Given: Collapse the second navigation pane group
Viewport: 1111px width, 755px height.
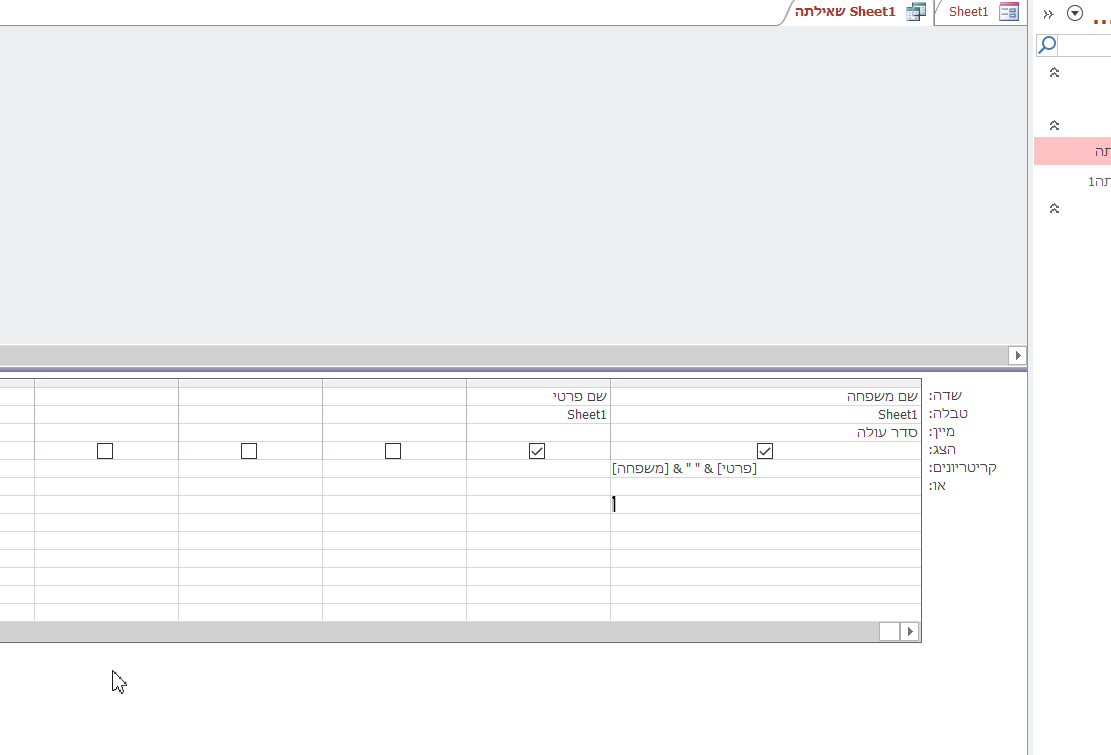Looking at the screenshot, I should click(1054, 125).
